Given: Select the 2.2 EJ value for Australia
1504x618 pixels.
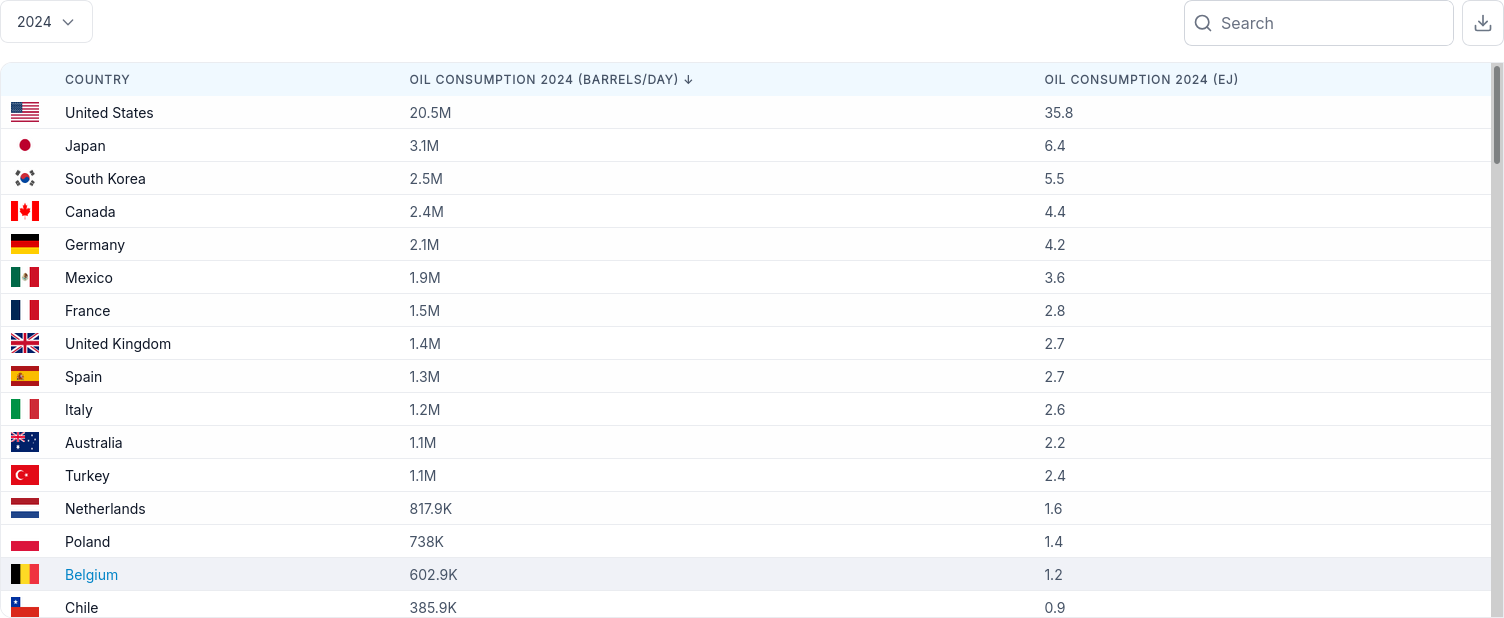Looking at the screenshot, I should [x=1055, y=443].
